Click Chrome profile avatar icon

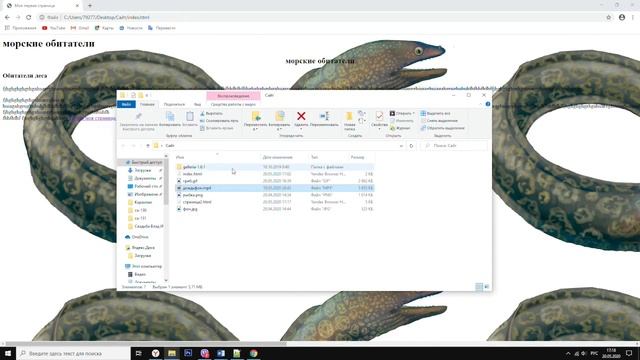coord(622,18)
